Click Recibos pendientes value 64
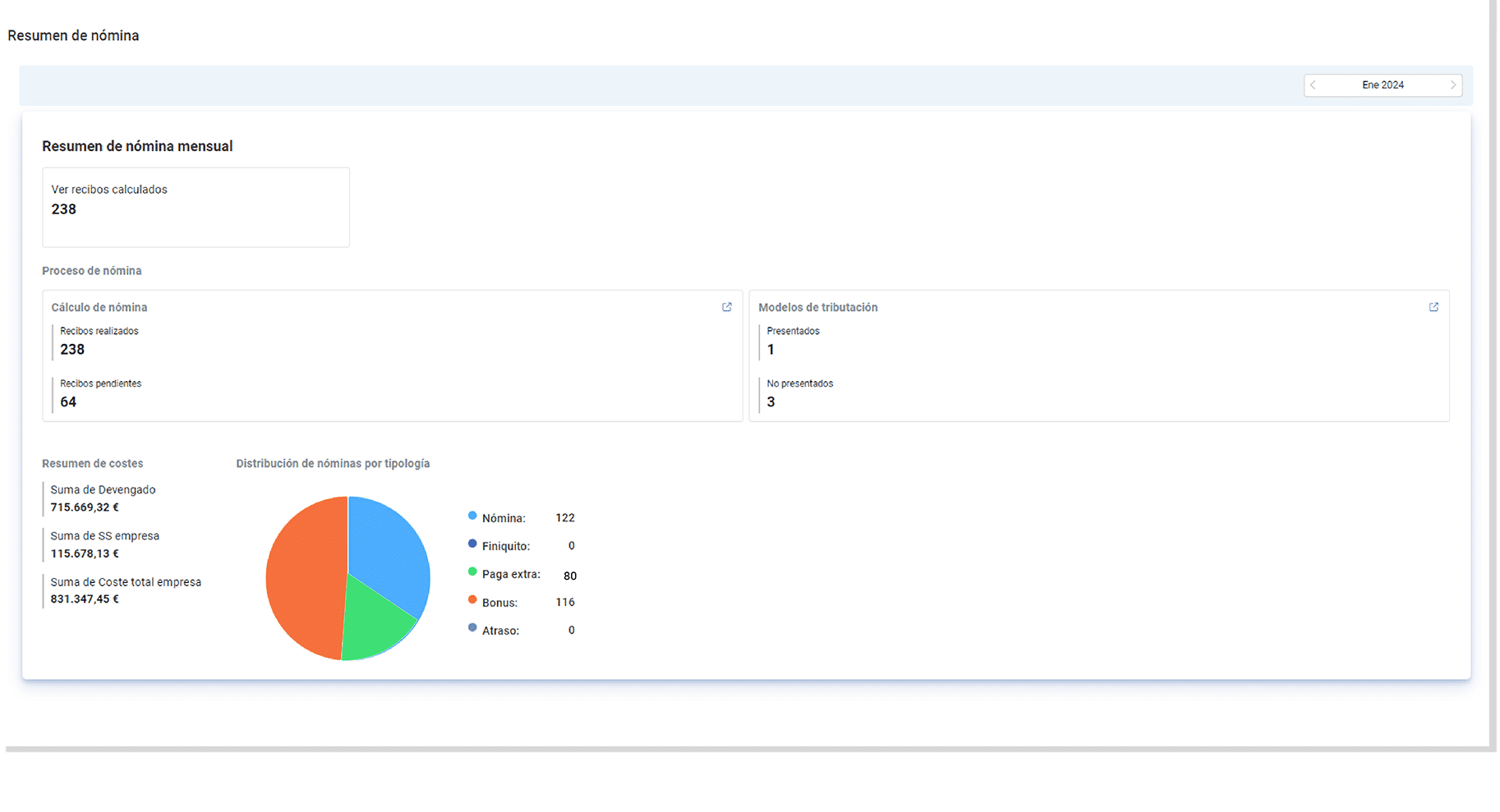The height and width of the screenshot is (812, 1500). (x=68, y=402)
